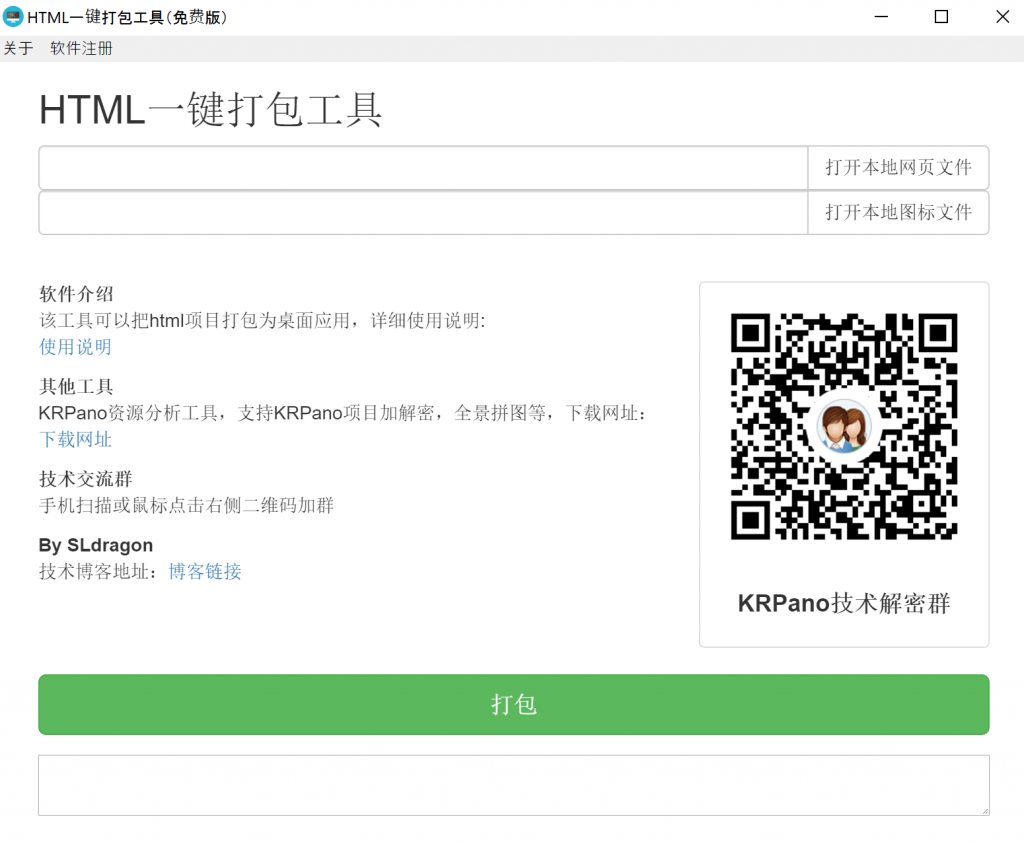The image size is (1024, 844).
Task: Follow the 下载网址 link
Action: tap(75, 439)
